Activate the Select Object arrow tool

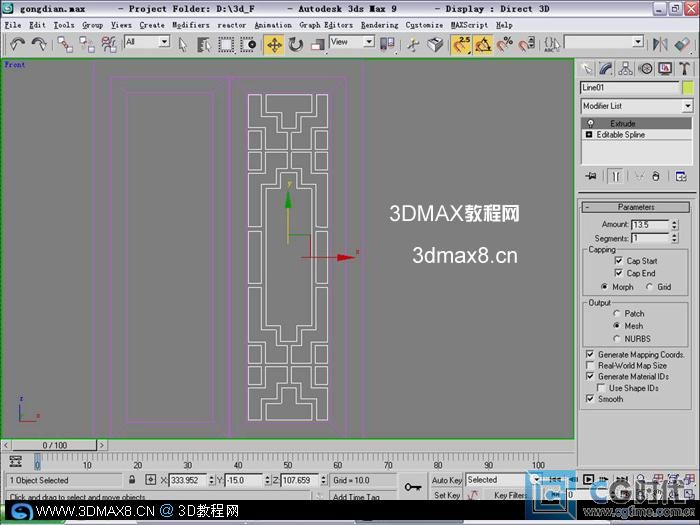point(182,44)
